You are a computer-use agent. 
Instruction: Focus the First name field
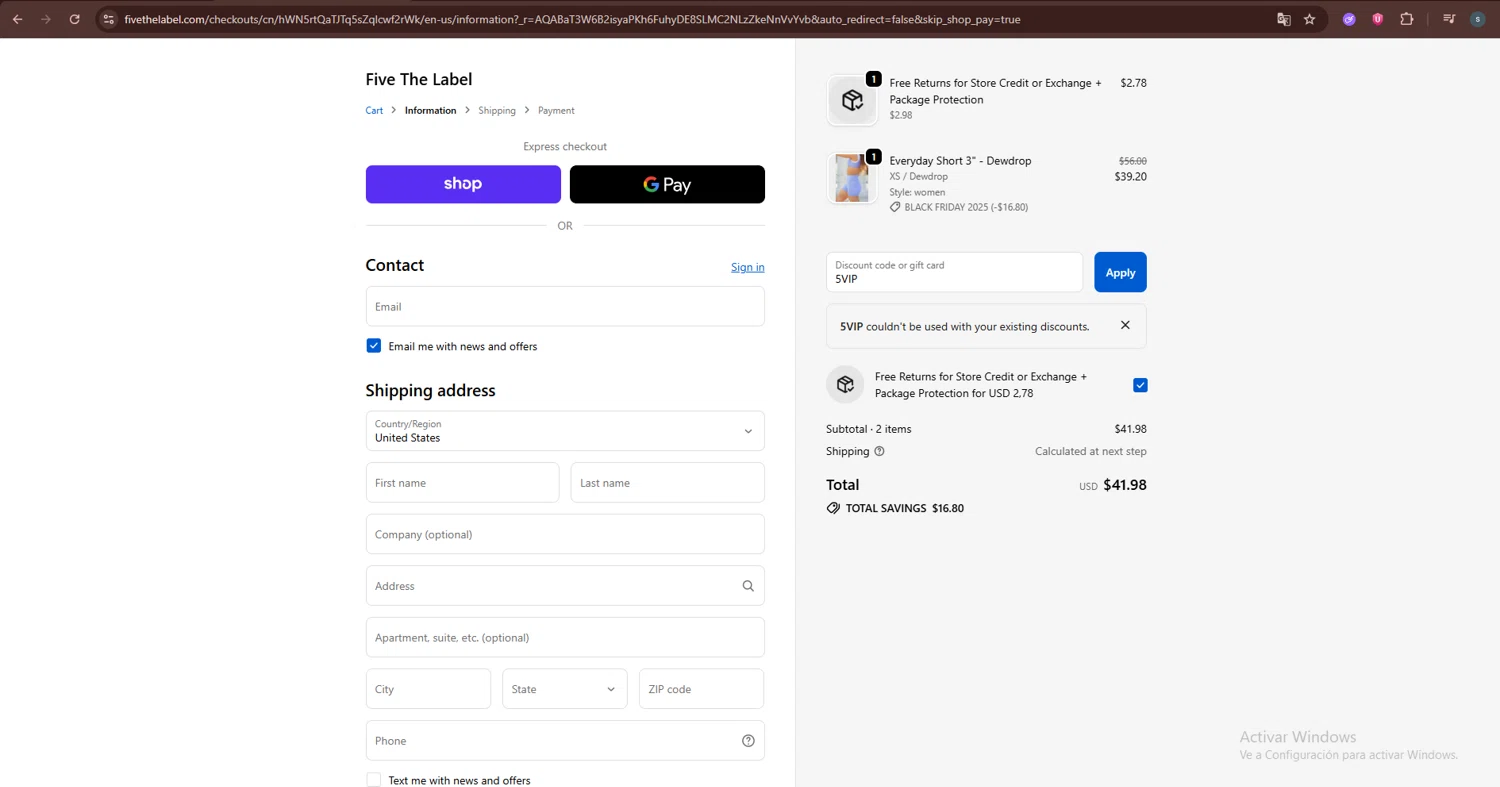tap(462, 482)
